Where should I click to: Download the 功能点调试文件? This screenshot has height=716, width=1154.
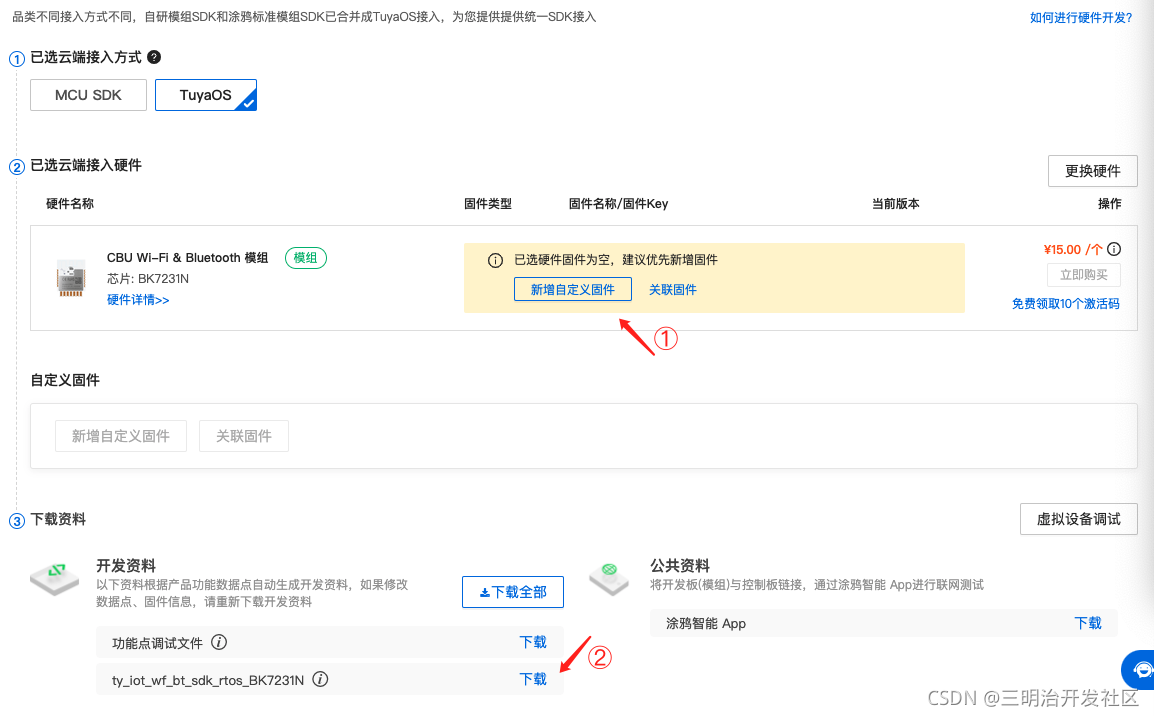click(x=533, y=642)
